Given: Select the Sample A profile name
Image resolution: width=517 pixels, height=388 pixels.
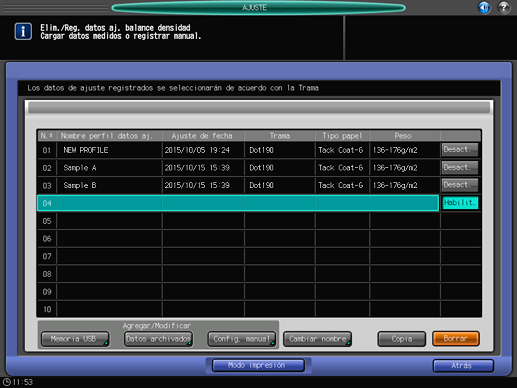Looking at the screenshot, I should point(80,168).
